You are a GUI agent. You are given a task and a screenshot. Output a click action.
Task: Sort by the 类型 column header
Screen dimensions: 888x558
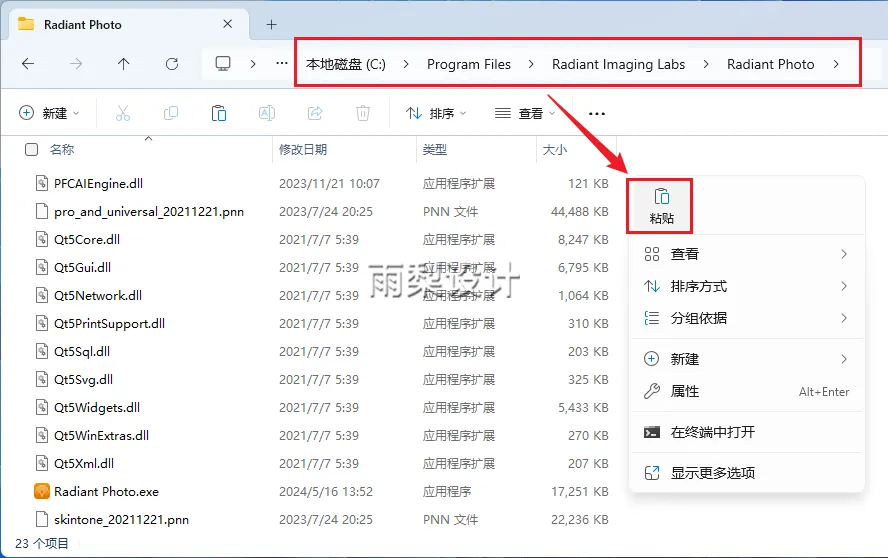[x=435, y=150]
